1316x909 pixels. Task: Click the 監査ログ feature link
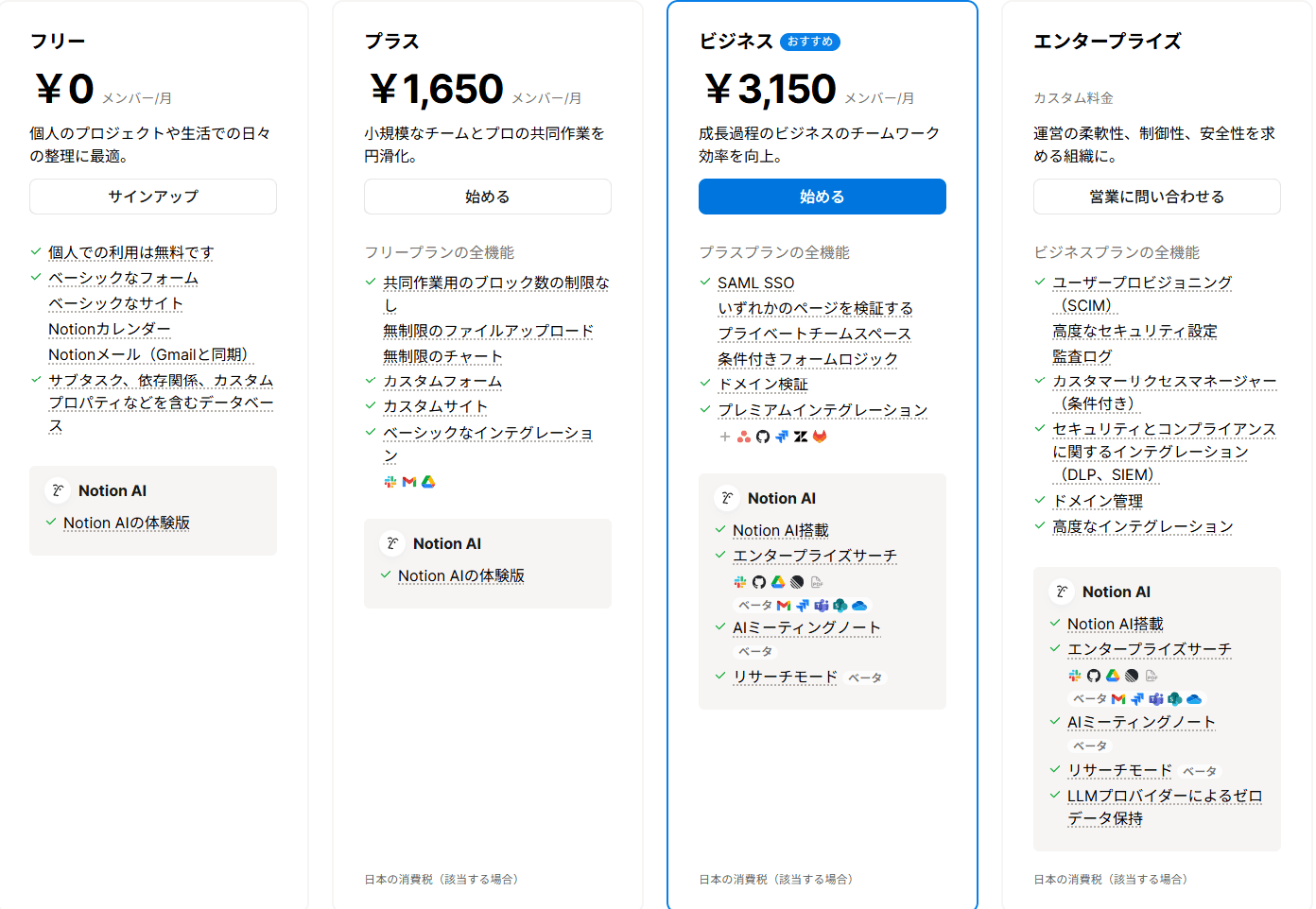[x=1082, y=356]
